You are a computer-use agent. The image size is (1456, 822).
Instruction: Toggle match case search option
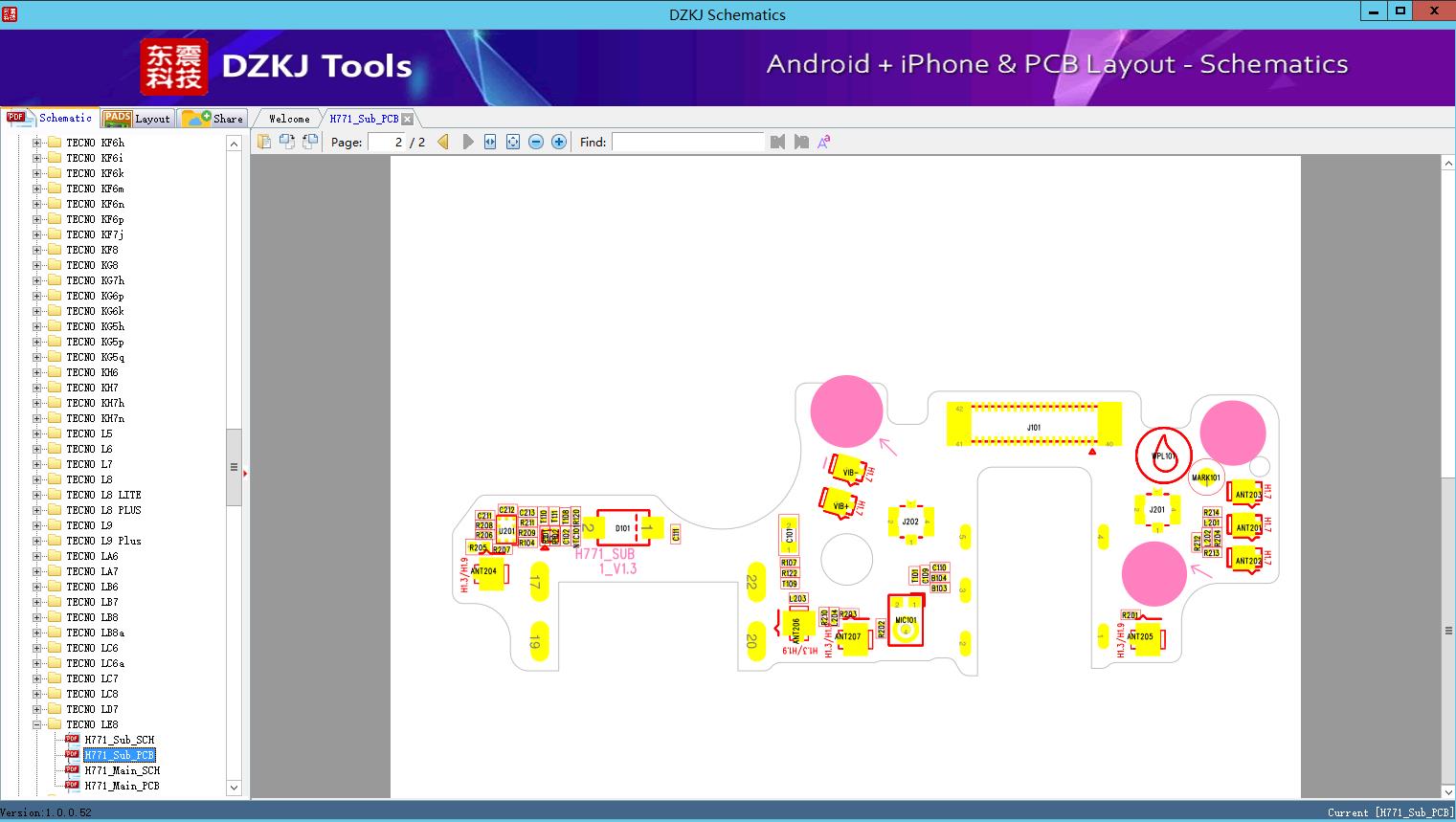tap(824, 142)
